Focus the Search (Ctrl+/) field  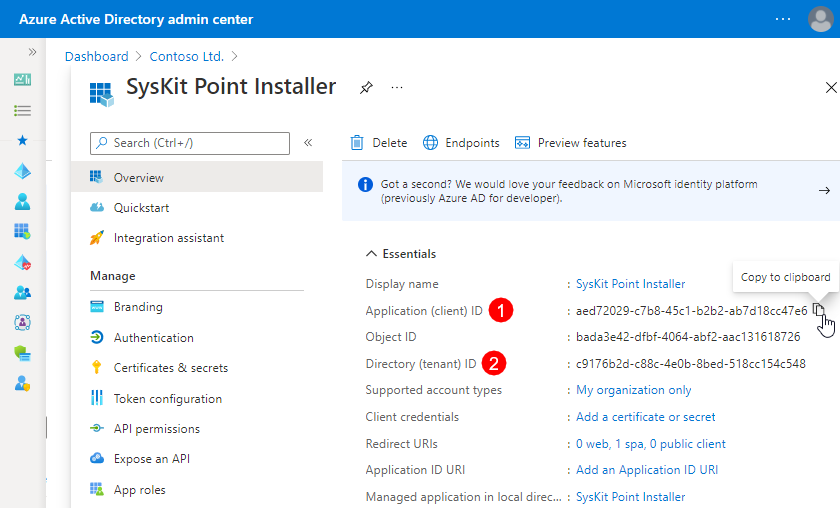pyautogui.click(x=190, y=143)
